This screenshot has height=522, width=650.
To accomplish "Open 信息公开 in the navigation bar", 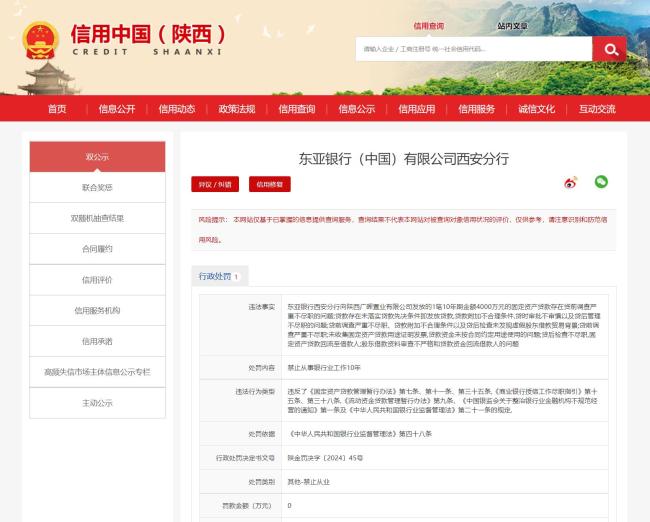I will tap(117, 109).
